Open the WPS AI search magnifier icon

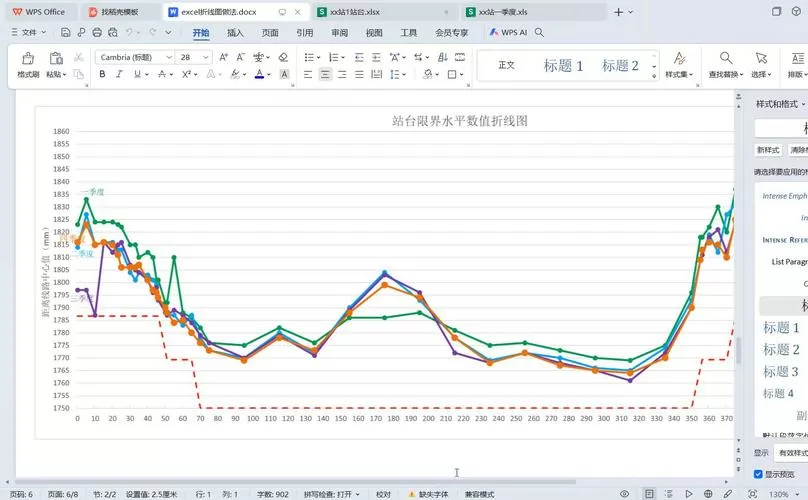540,32
